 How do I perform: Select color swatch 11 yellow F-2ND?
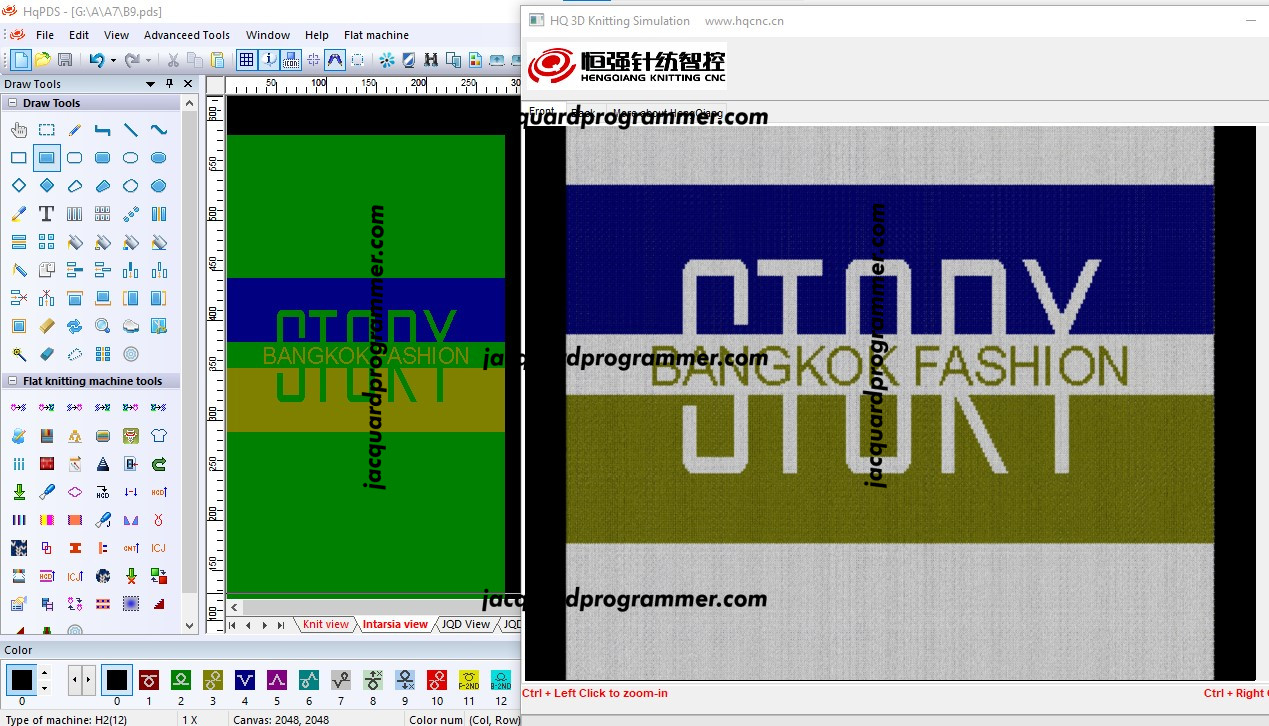point(469,680)
